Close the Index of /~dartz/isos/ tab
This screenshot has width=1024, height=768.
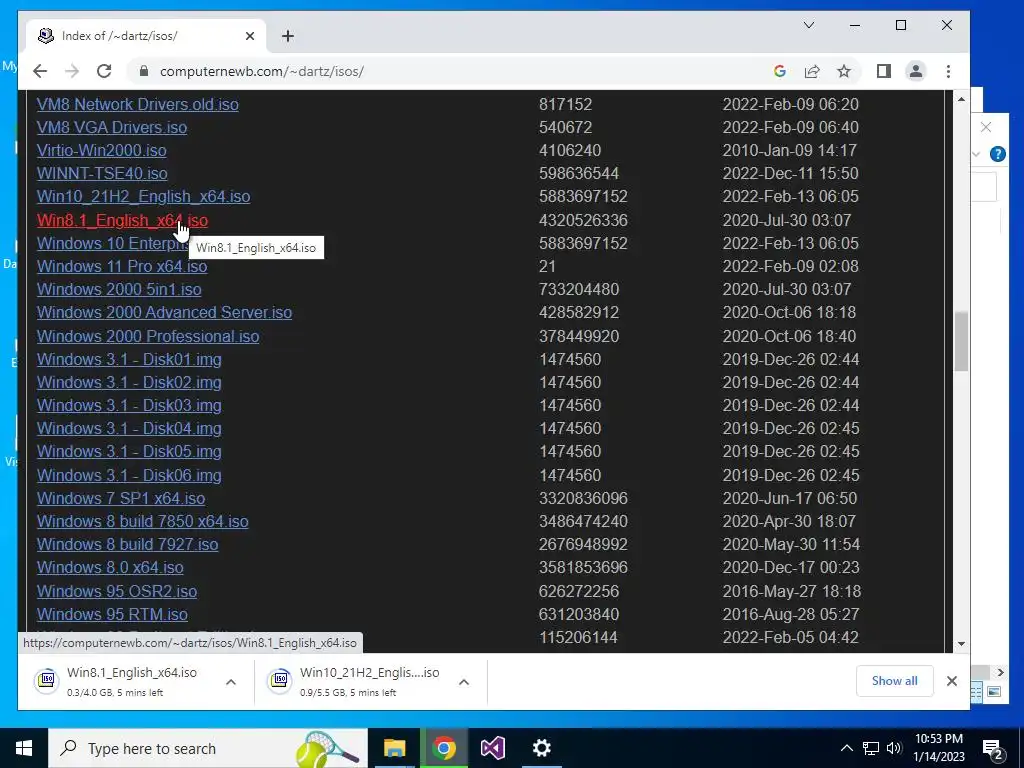click(x=249, y=36)
